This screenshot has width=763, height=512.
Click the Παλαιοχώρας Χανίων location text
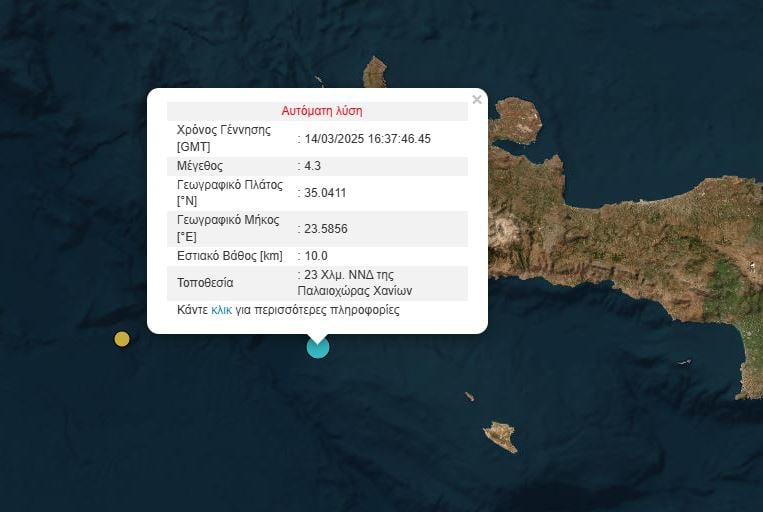[x=355, y=291]
